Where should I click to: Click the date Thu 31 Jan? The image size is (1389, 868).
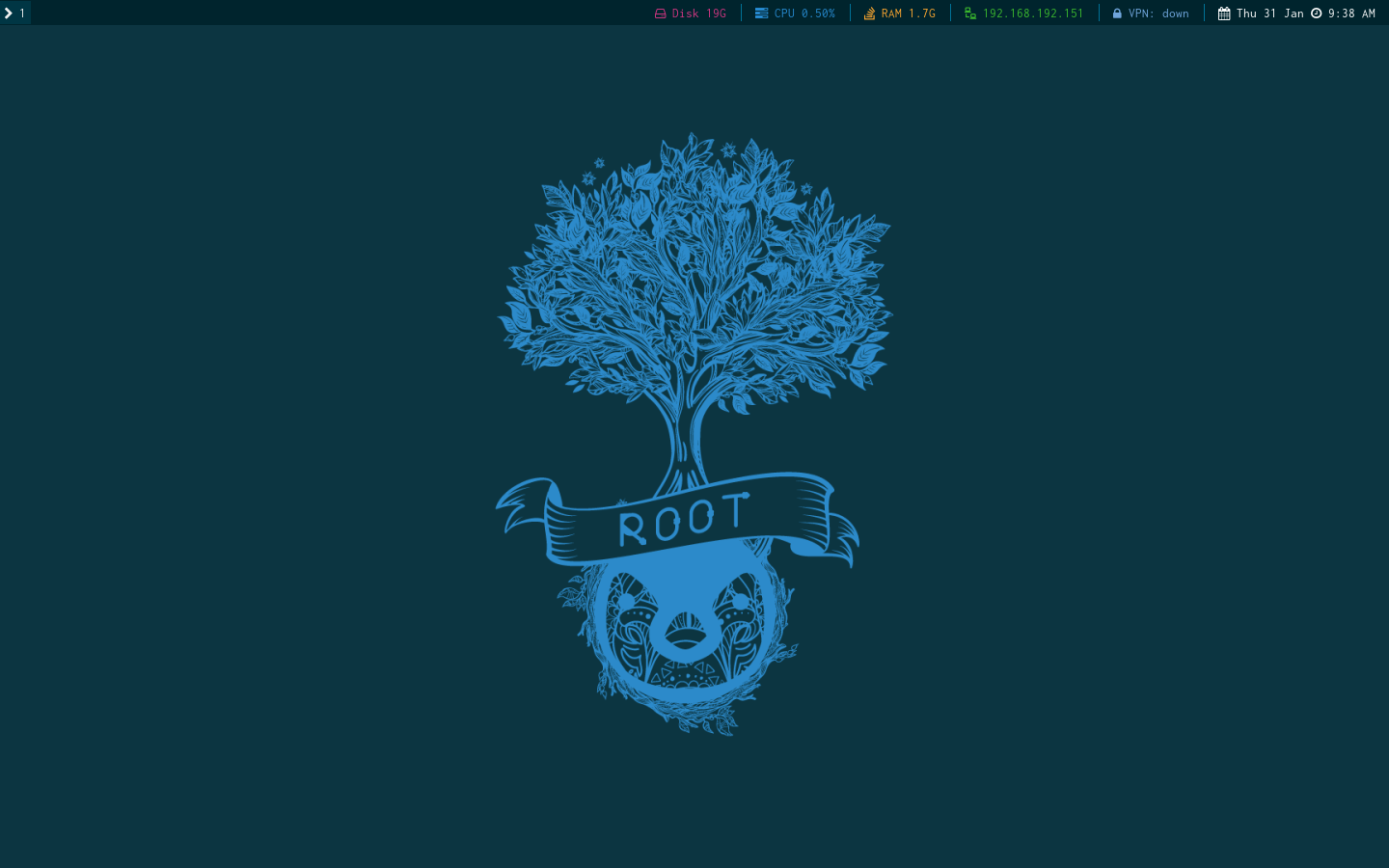1270,14
